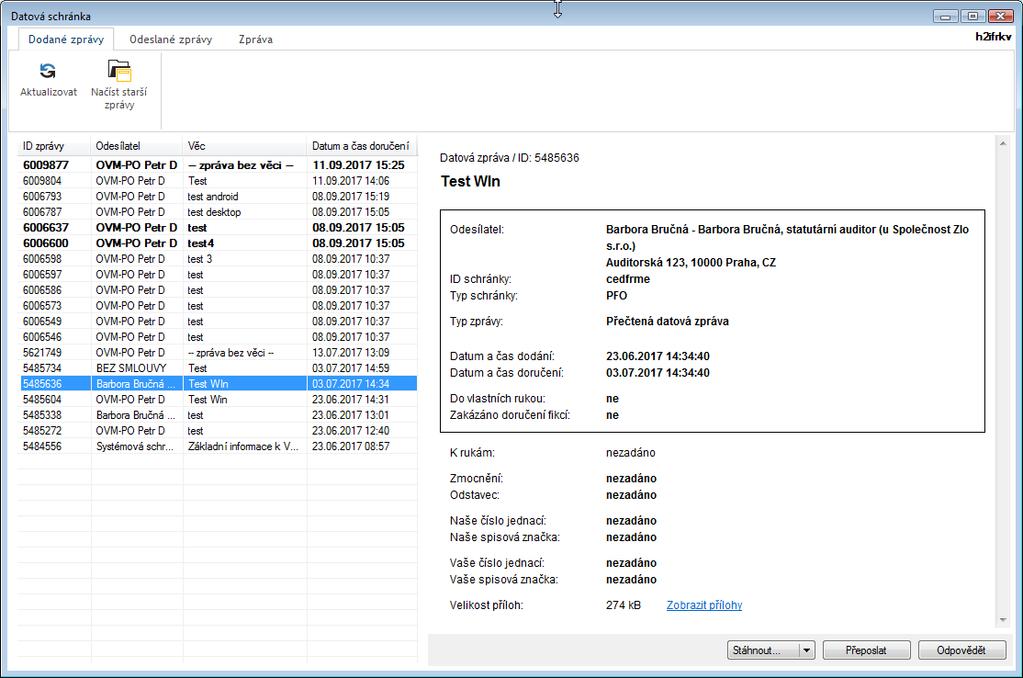Click the h2ifrkv mailbox ID label
Viewport: 1023px width, 678px height.
click(x=993, y=37)
